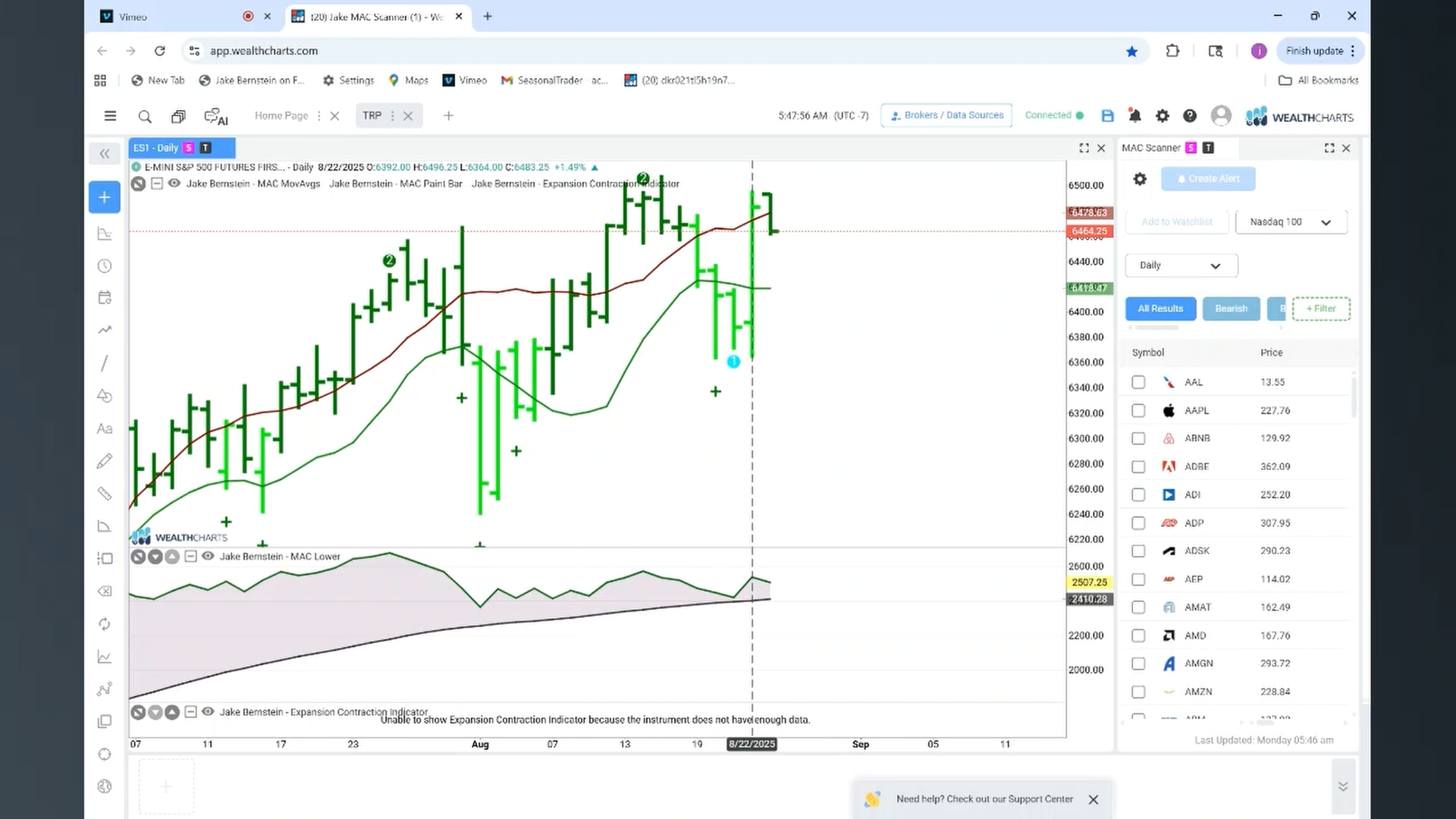Select the Bearish filter tab
This screenshot has height=819, width=1456.
click(1231, 309)
